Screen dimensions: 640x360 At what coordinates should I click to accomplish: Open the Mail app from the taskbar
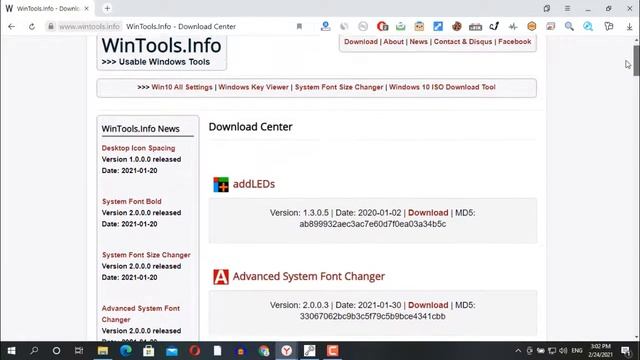click(172, 351)
